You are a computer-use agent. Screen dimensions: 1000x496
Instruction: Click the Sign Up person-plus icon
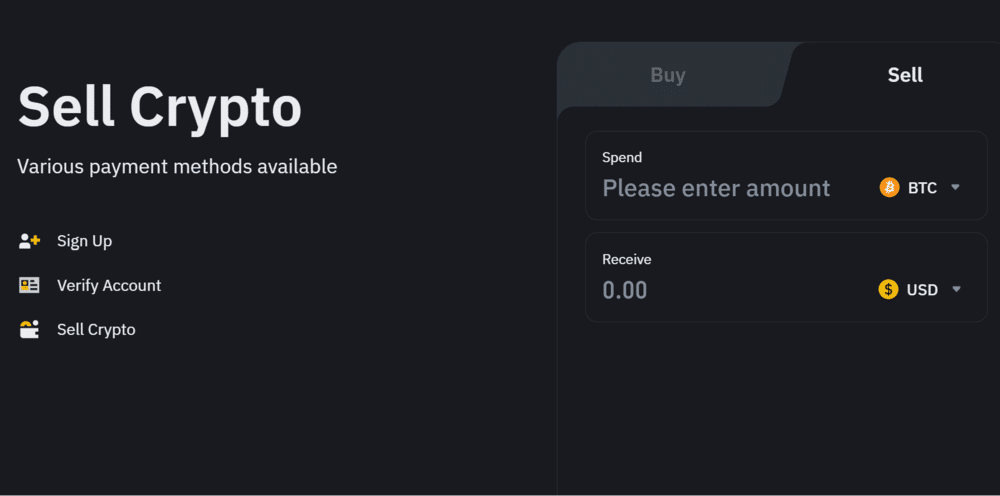point(29,241)
